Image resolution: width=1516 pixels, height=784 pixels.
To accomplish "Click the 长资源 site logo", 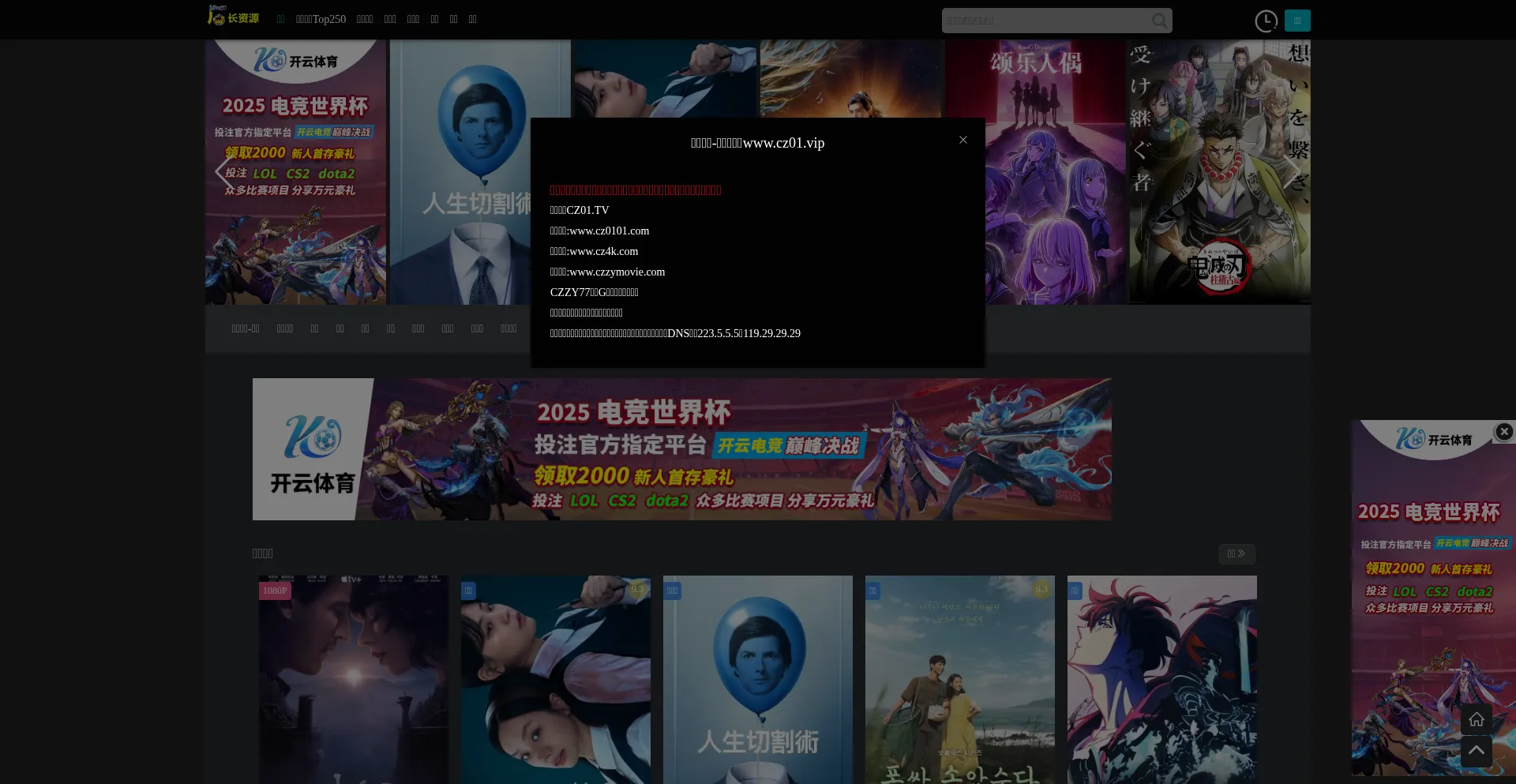I will (233, 16).
